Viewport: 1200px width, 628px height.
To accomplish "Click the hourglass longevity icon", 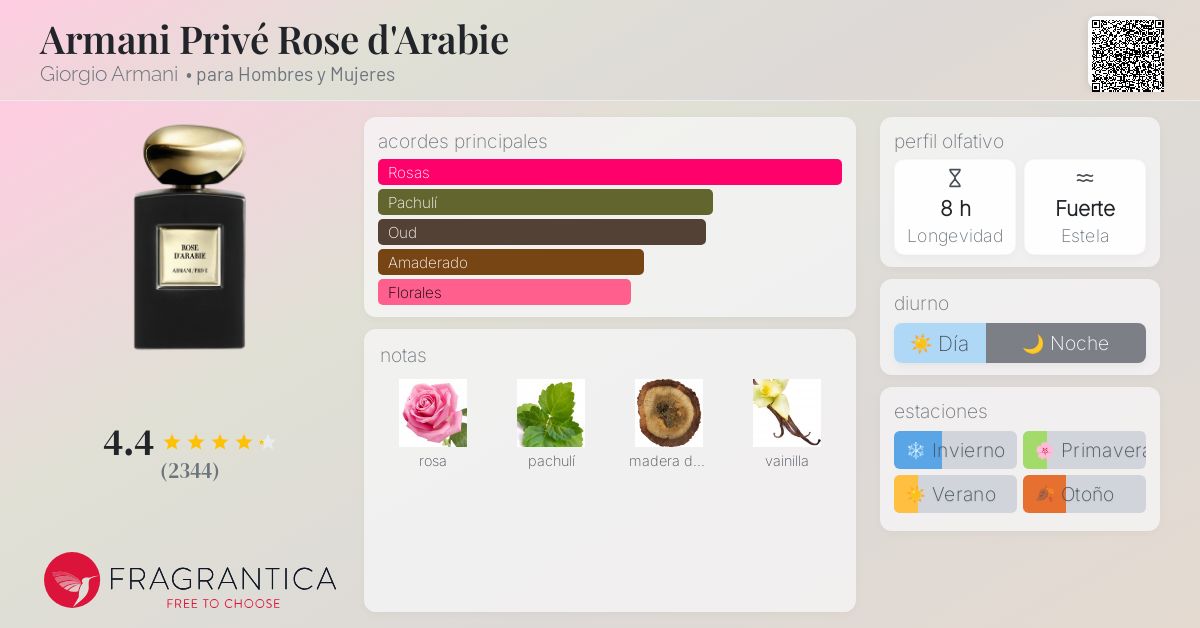I will pyautogui.click(x=954, y=179).
